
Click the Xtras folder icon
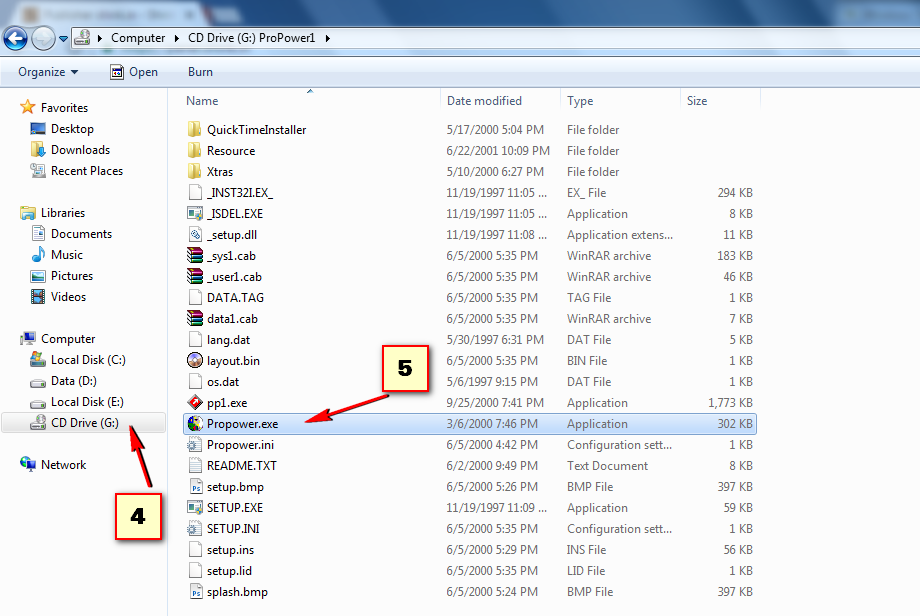(195, 171)
